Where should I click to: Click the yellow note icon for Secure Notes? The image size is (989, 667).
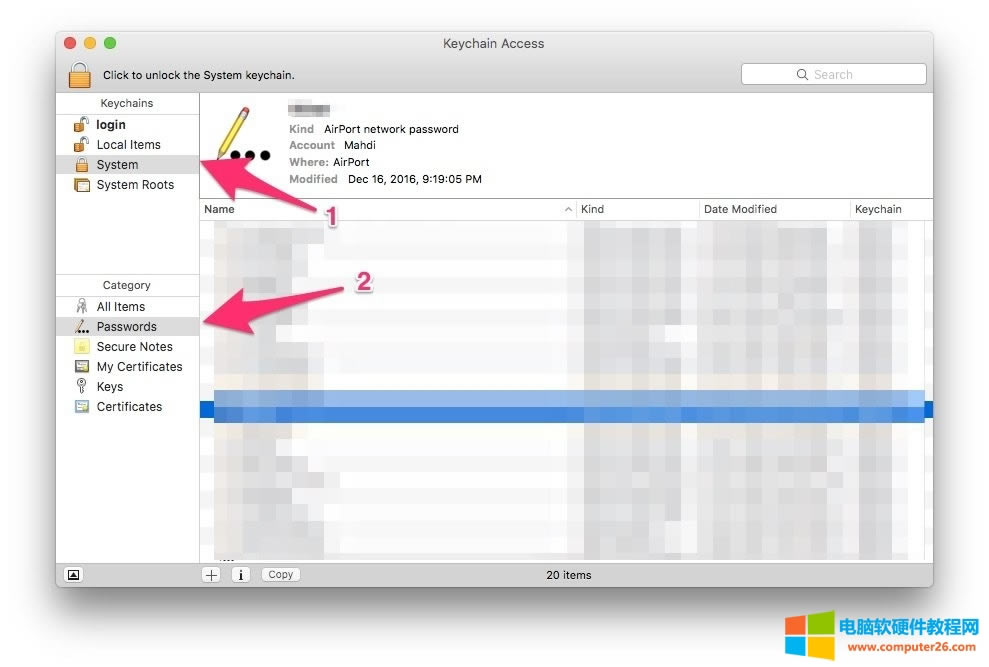click(x=82, y=346)
